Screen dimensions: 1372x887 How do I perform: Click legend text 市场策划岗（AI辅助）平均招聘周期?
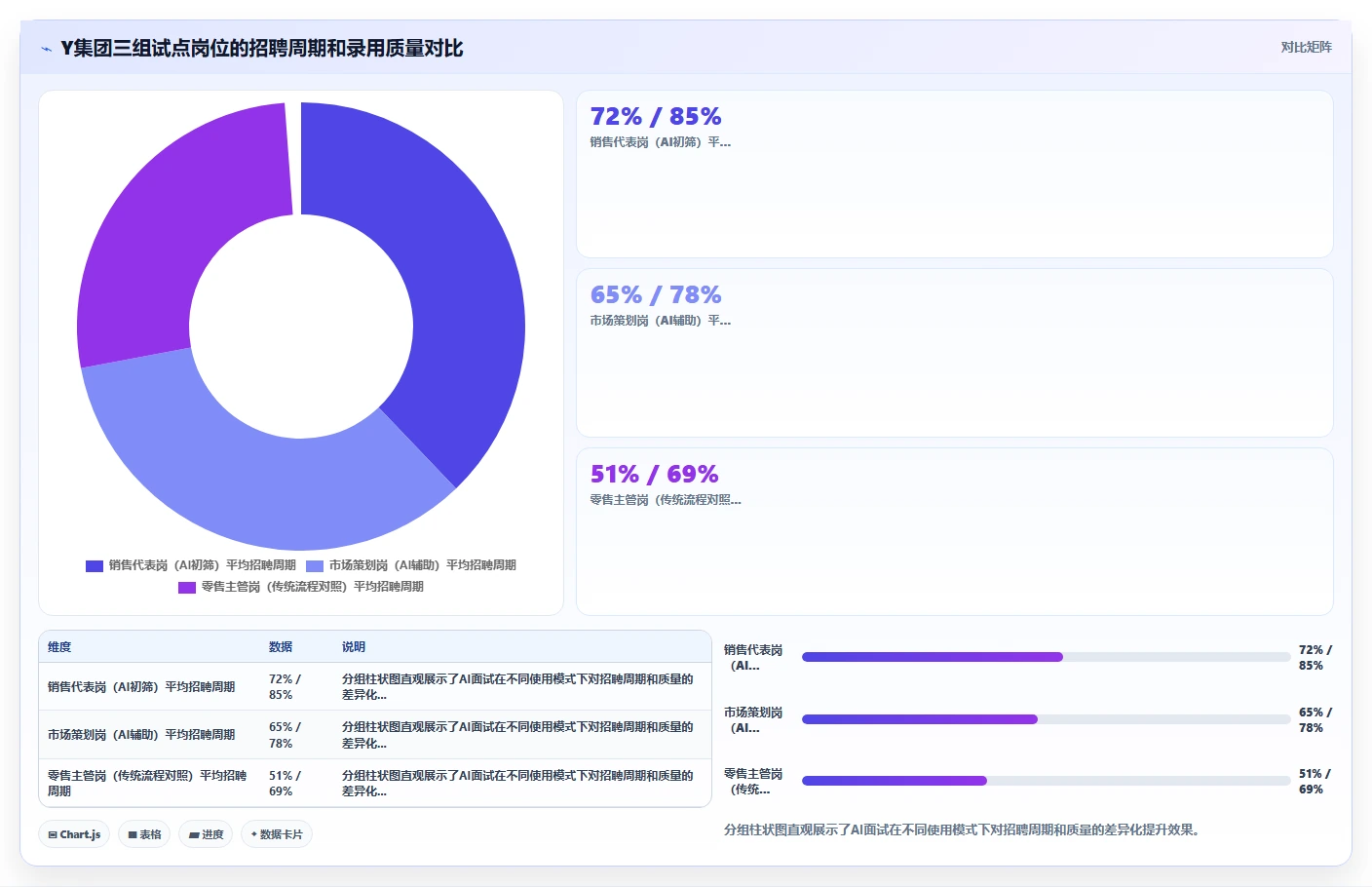click(423, 565)
